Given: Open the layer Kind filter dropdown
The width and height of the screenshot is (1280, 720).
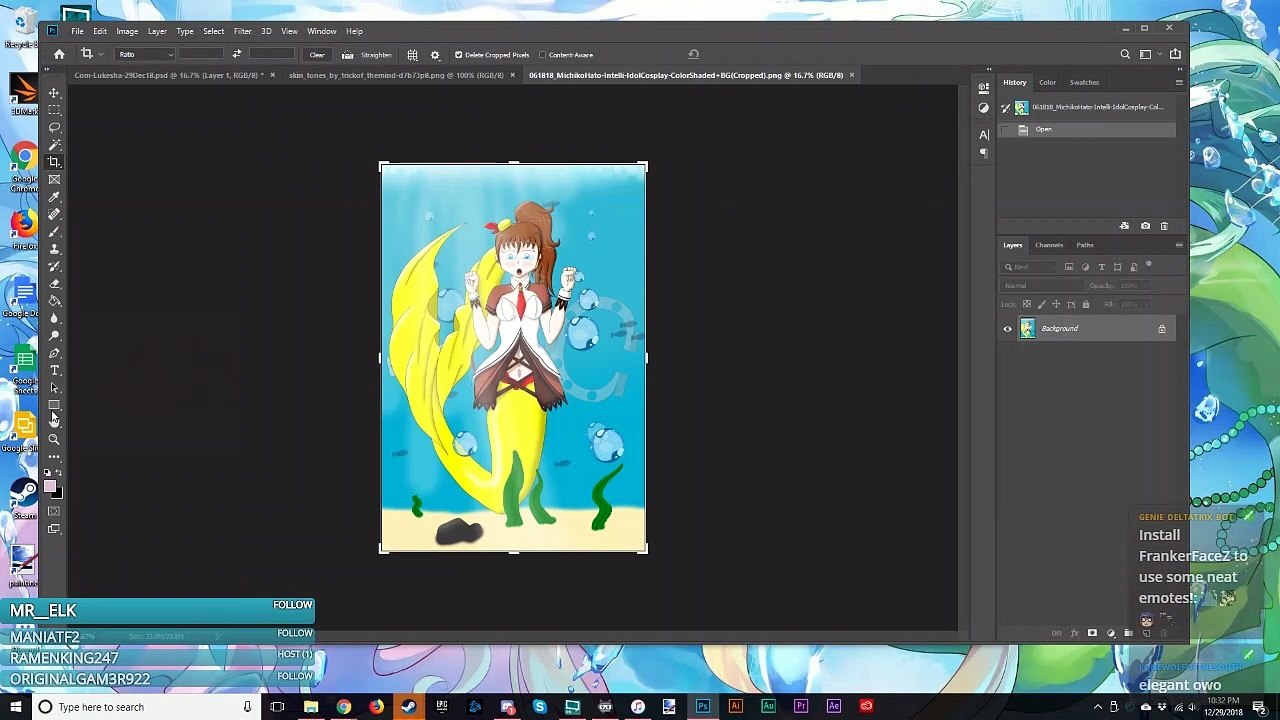Looking at the screenshot, I should (x=1030, y=267).
